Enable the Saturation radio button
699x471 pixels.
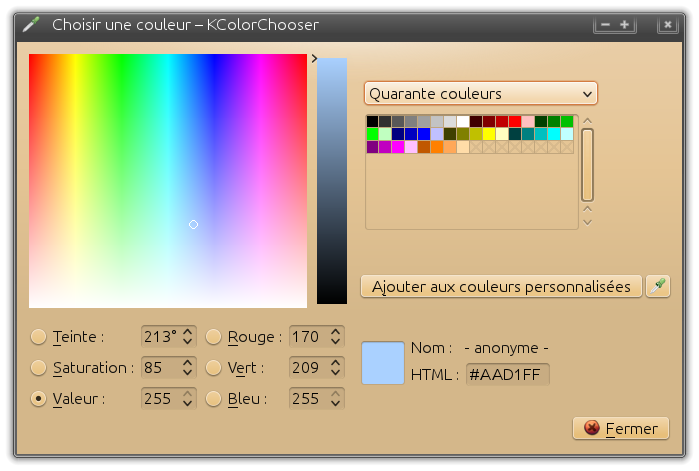coord(39,368)
